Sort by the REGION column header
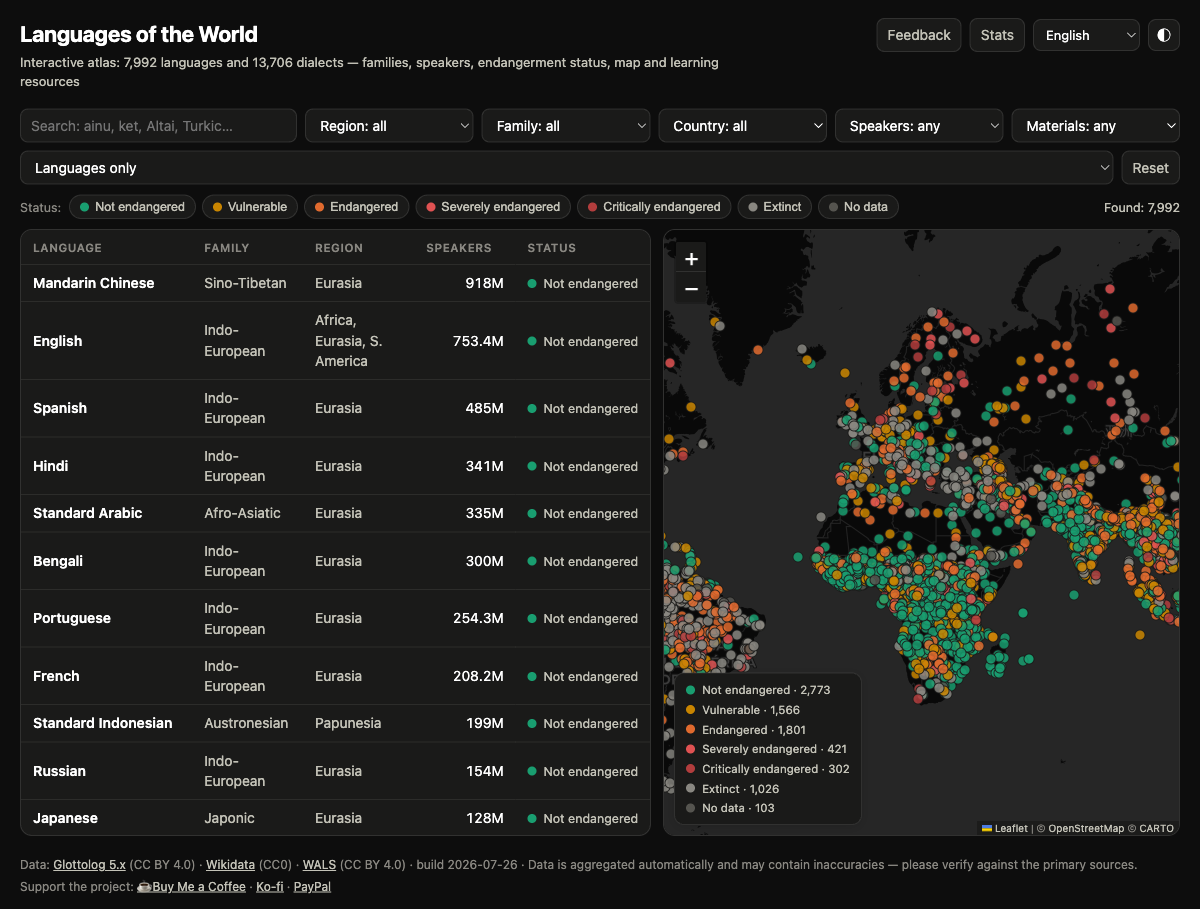This screenshot has width=1200, height=909. 339,248
